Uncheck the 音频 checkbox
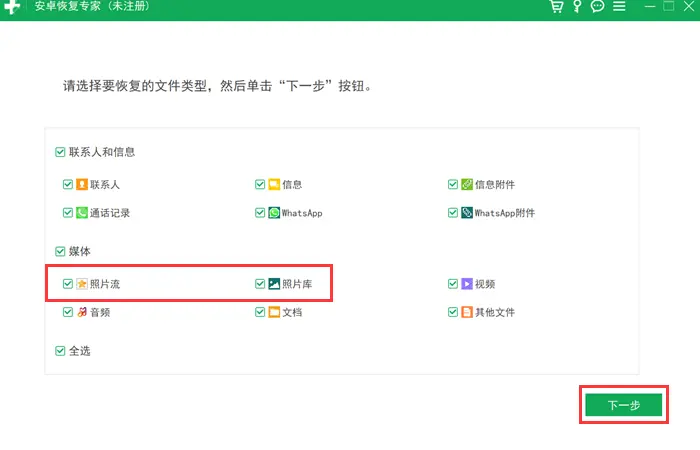 click(68, 312)
